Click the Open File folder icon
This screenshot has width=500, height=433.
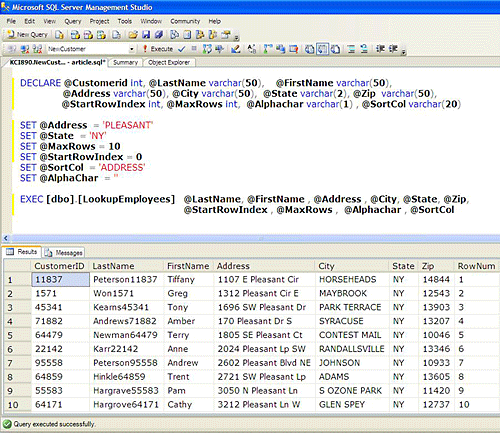133,35
